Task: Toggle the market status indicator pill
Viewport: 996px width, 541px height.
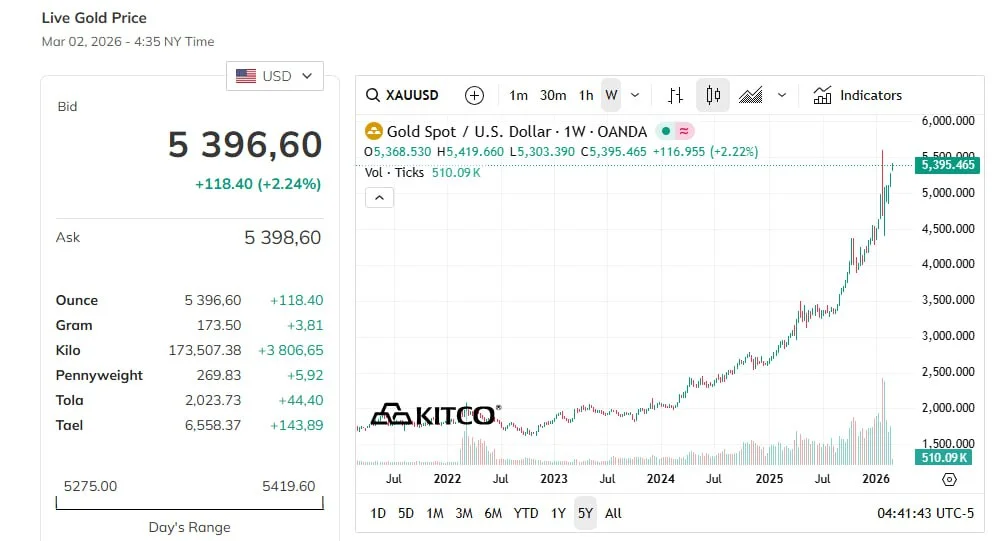Action: click(x=675, y=131)
